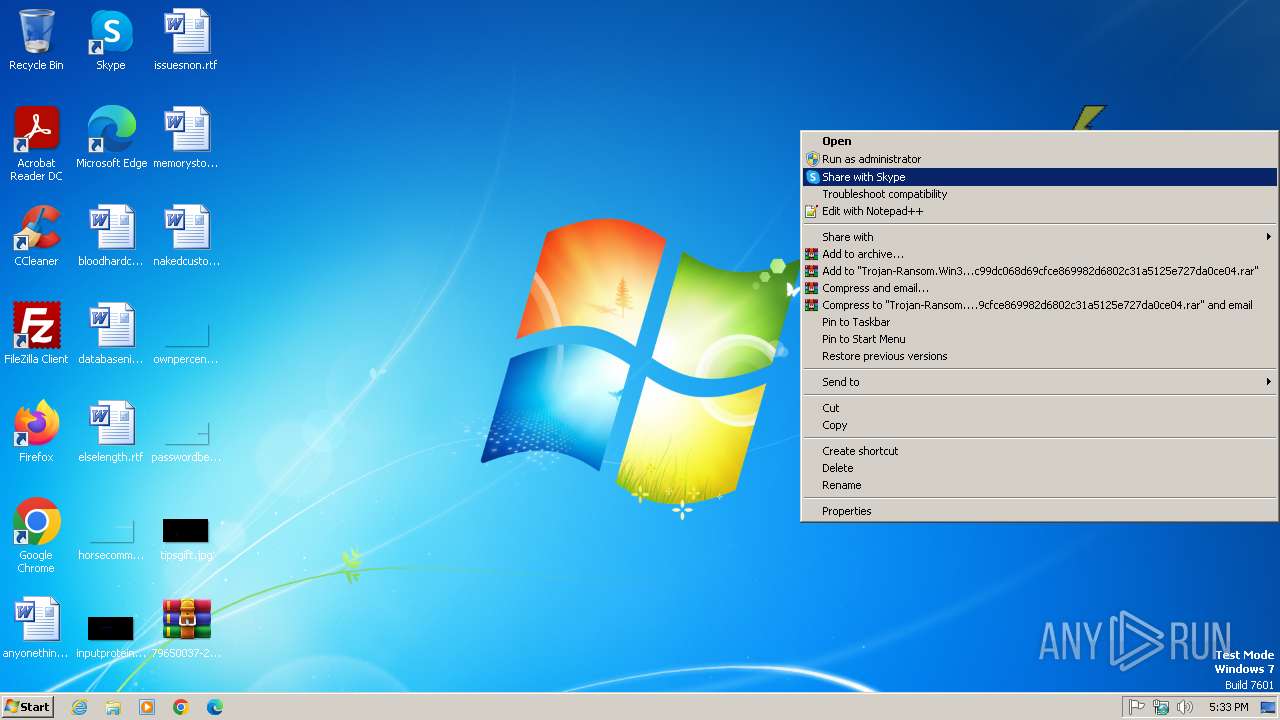This screenshot has height=720, width=1280.
Task: Choose Run as administrator
Action: (x=1039, y=159)
